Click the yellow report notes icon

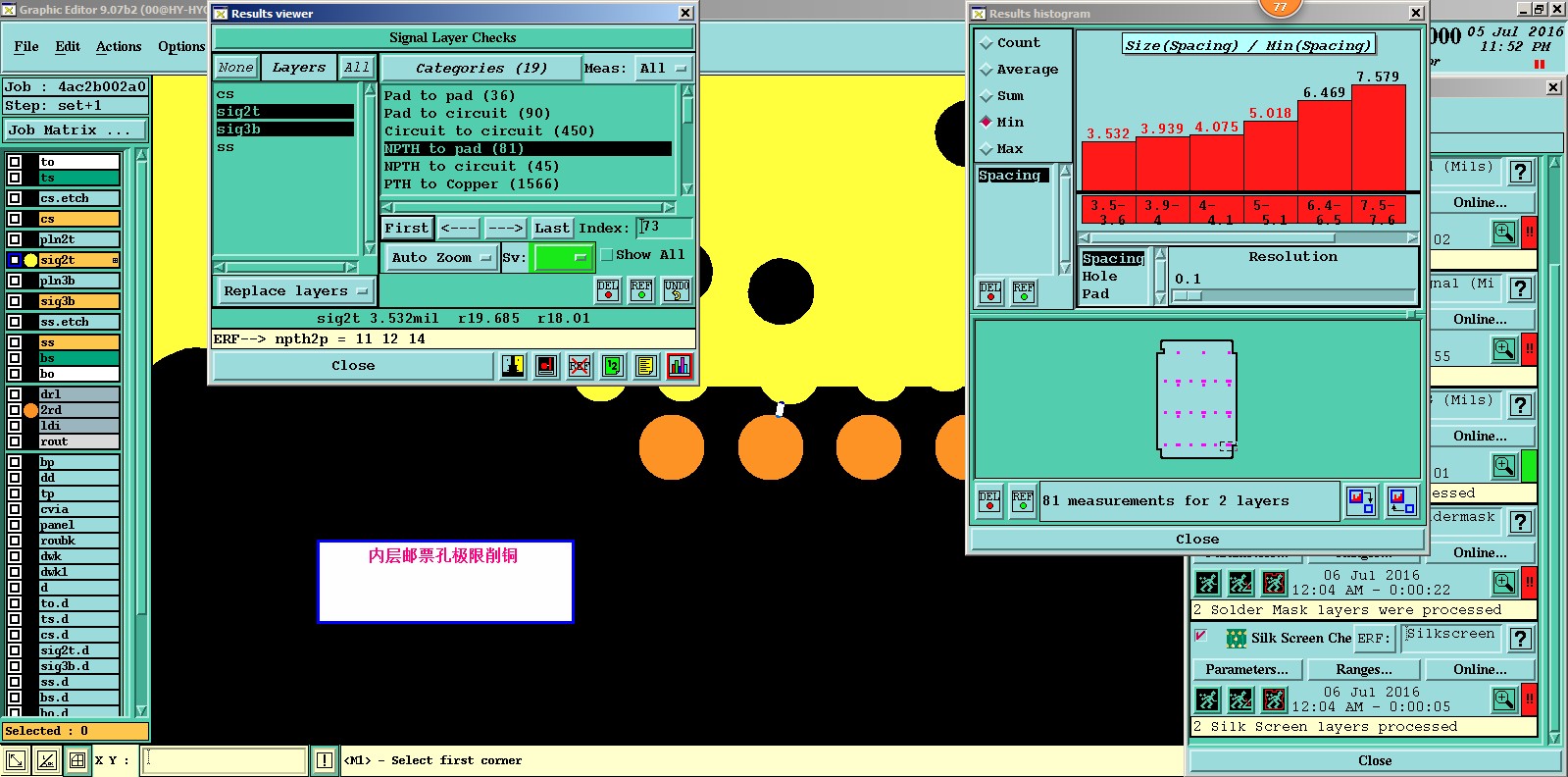tap(645, 366)
